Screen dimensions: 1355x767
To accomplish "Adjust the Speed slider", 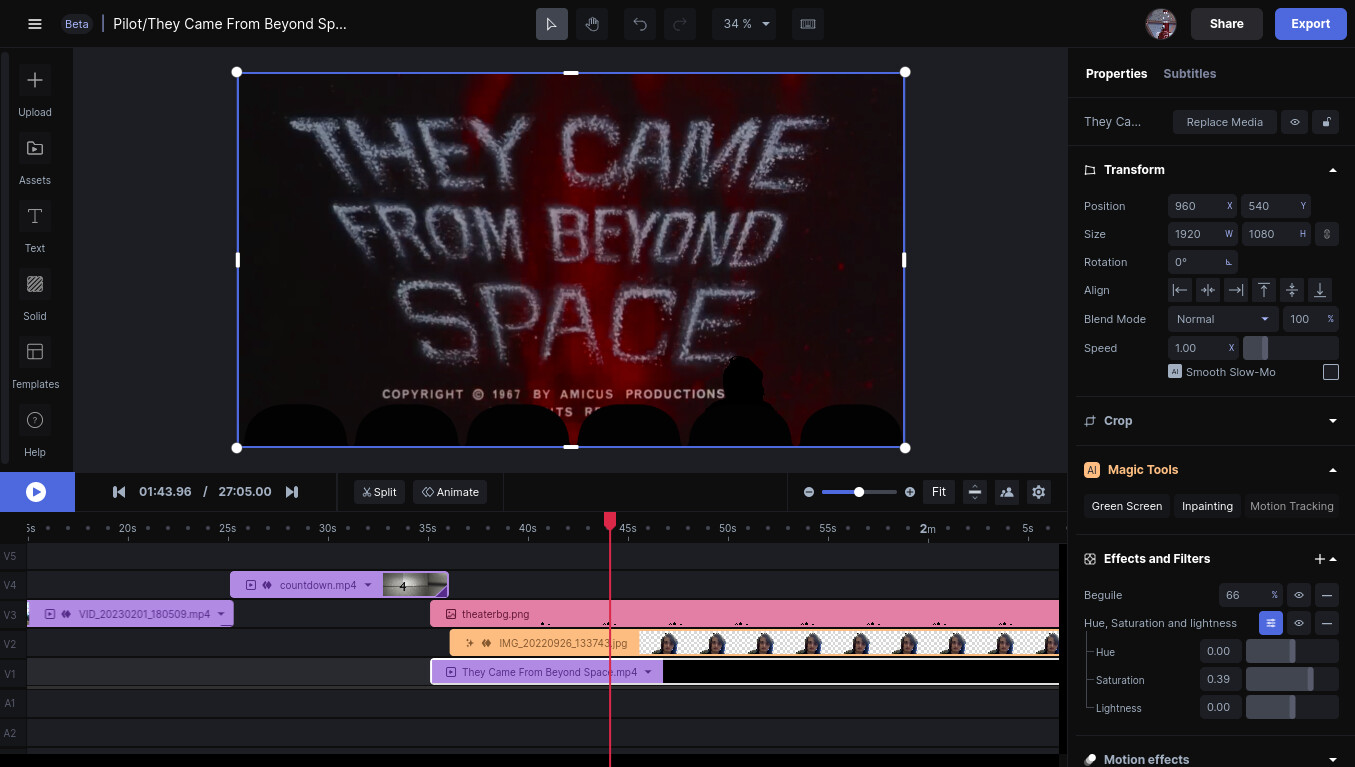I will coord(1290,348).
